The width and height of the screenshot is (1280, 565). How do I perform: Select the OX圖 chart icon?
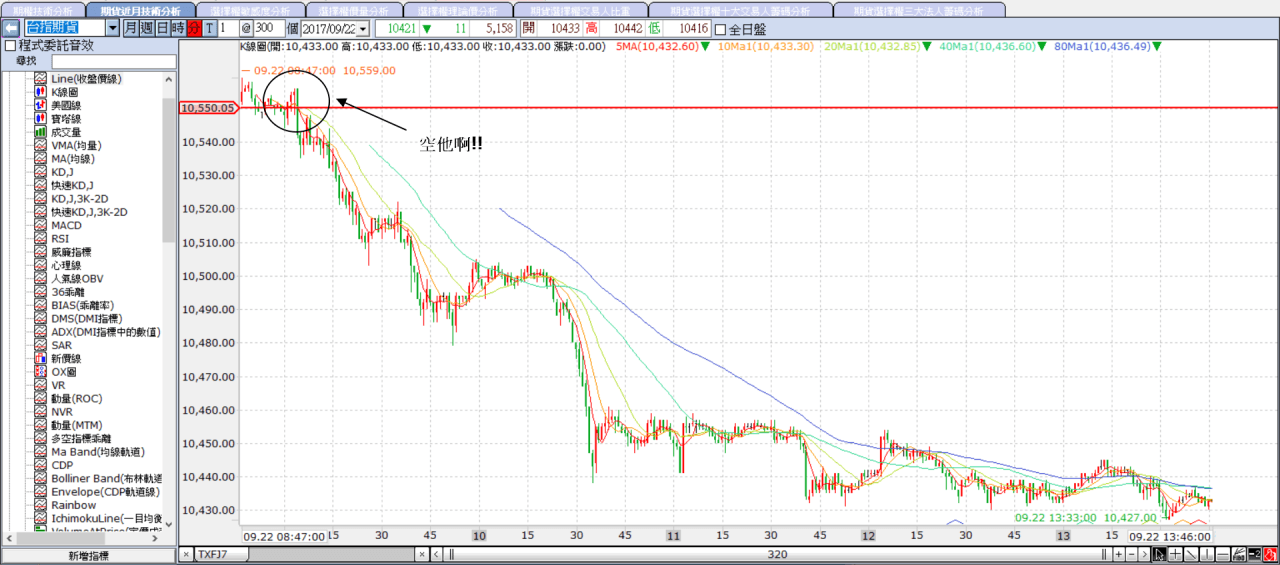tap(41, 372)
